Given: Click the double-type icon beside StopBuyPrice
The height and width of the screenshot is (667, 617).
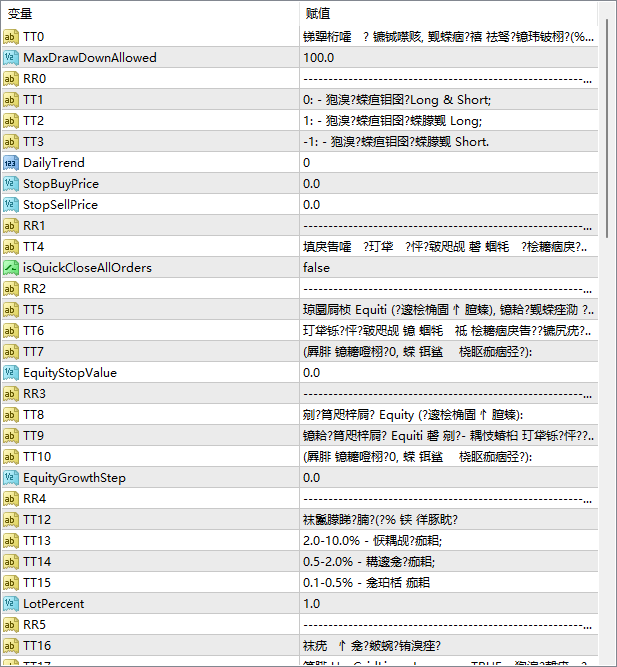Looking at the screenshot, I should point(11,184).
